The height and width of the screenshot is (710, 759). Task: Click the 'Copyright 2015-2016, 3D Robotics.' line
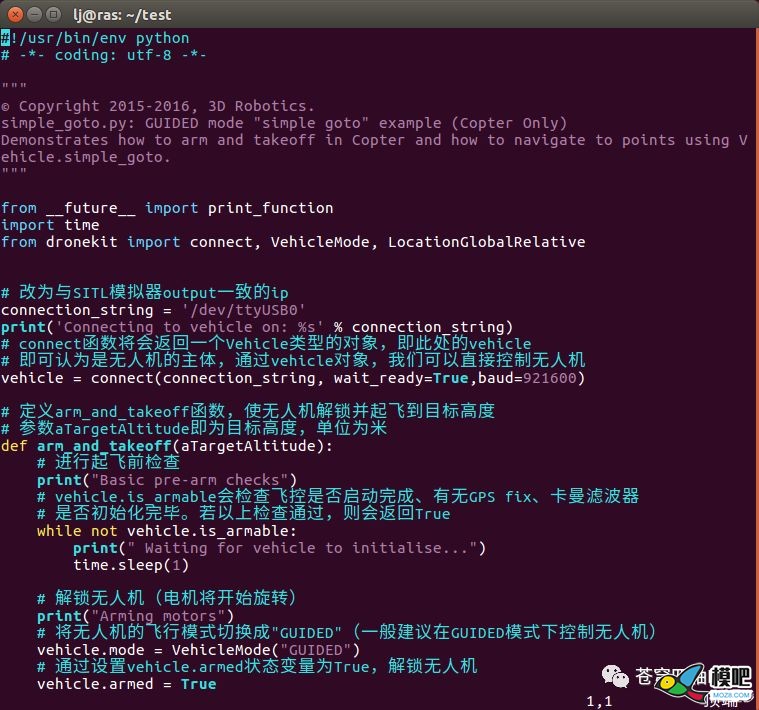pos(158,106)
